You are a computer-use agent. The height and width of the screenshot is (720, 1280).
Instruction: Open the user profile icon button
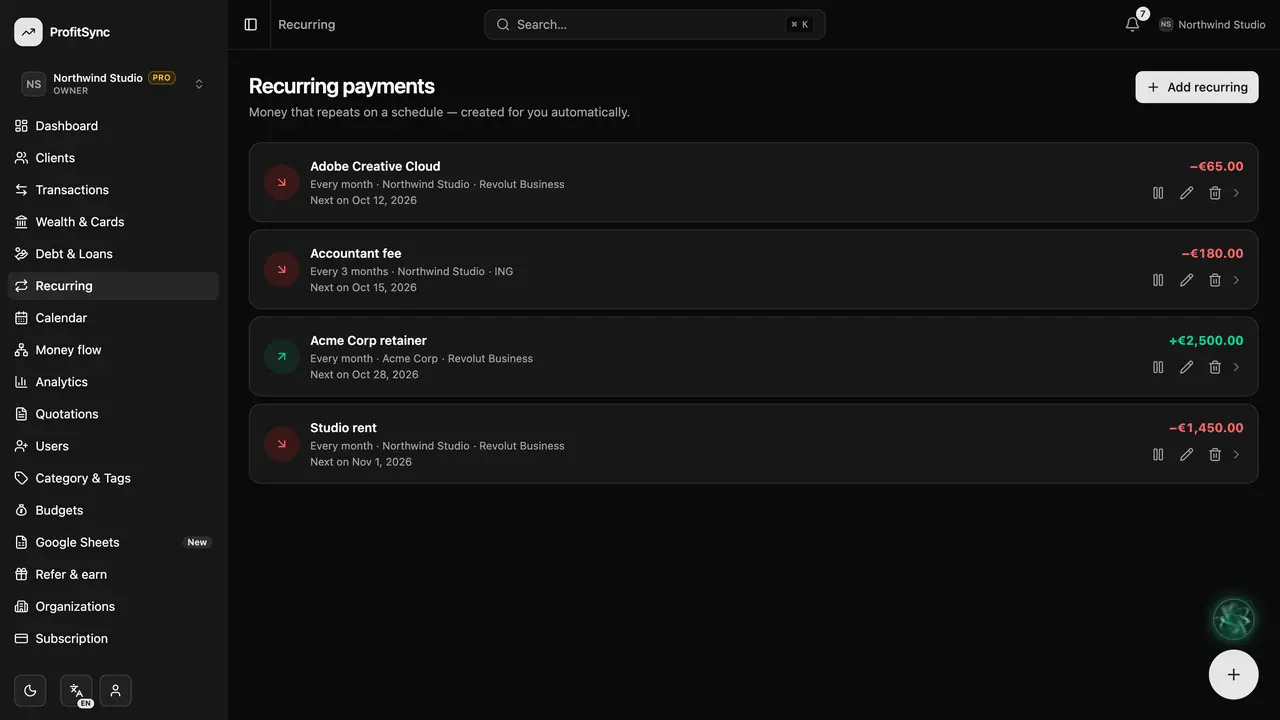pos(115,690)
